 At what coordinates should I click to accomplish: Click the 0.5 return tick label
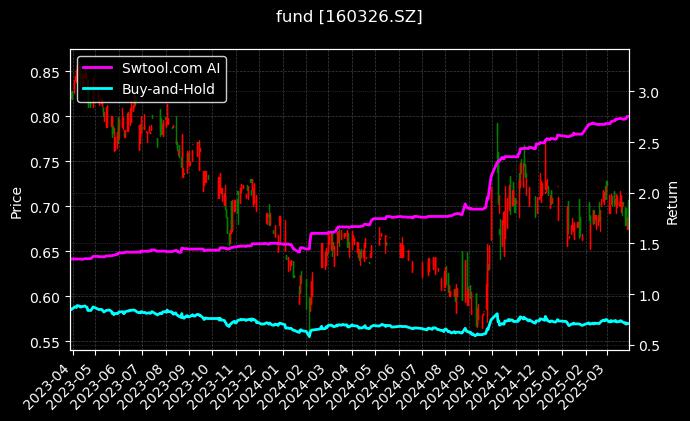click(647, 346)
